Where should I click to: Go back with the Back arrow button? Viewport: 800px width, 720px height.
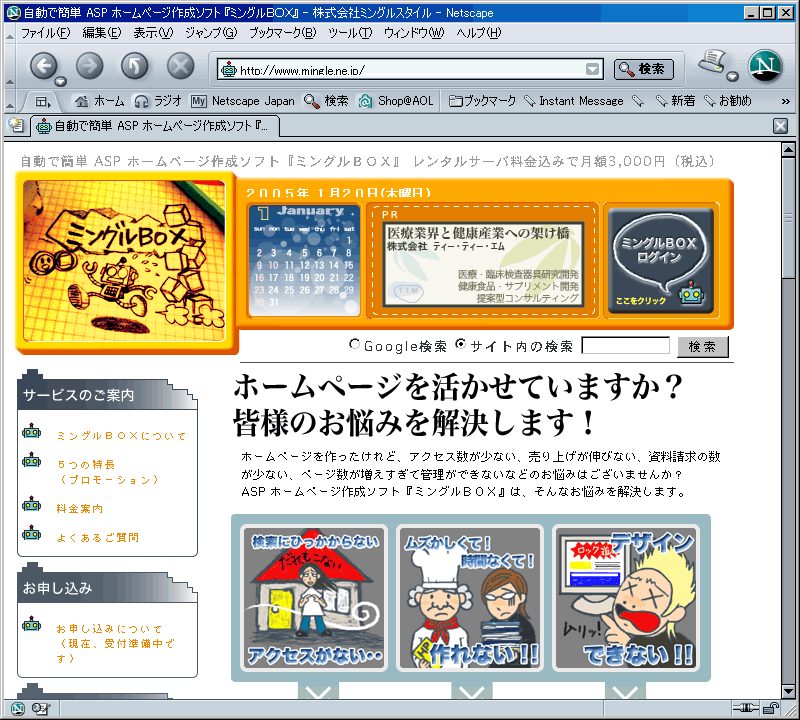[43, 66]
